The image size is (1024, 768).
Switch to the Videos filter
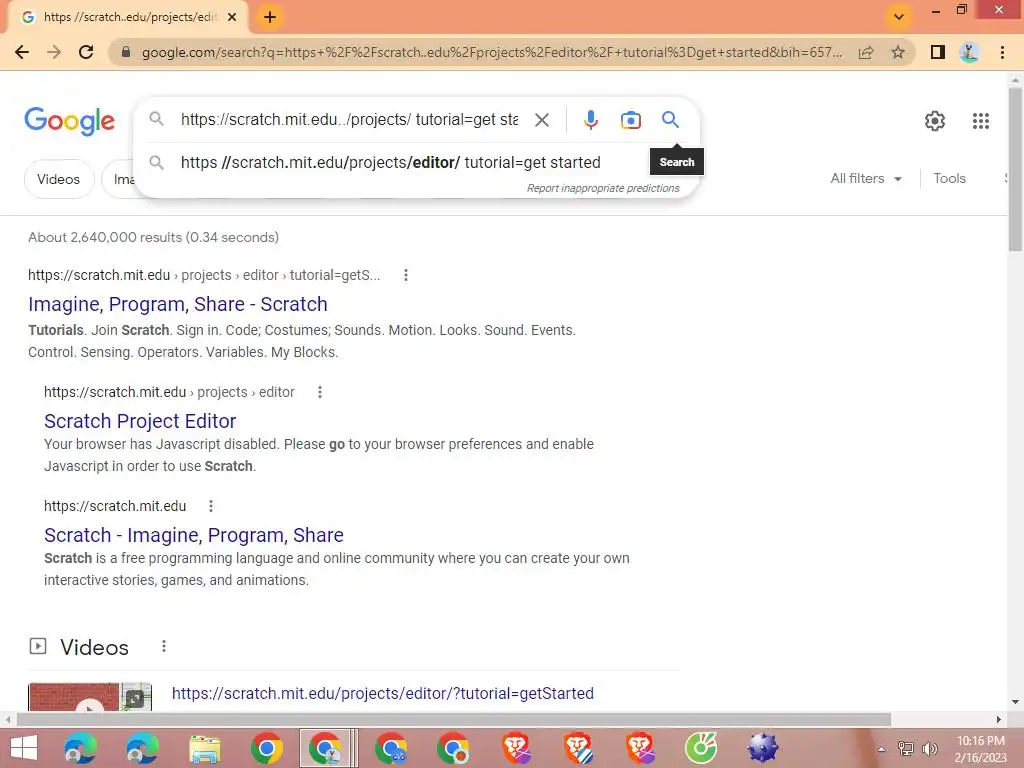[59, 179]
